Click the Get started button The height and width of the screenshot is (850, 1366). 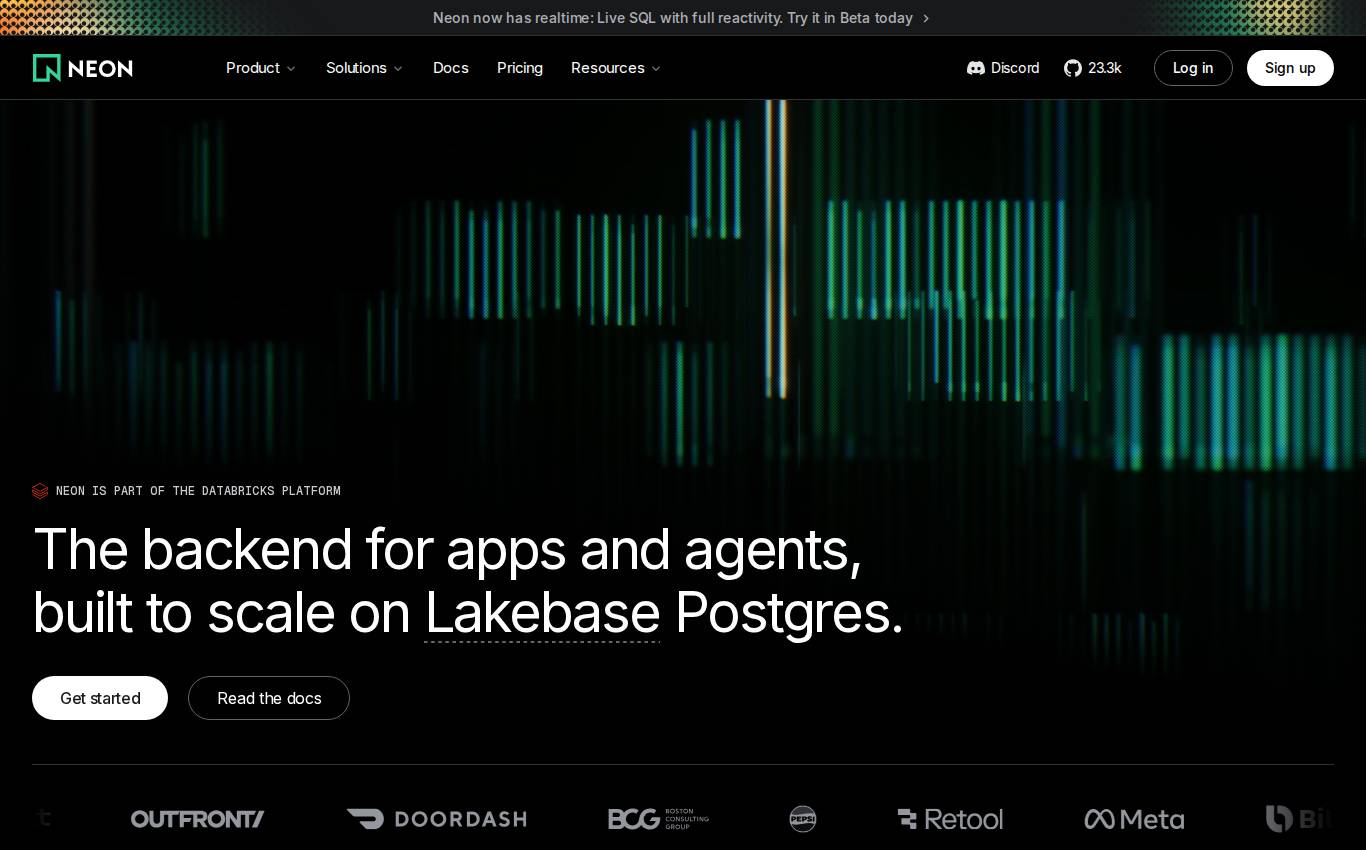click(100, 698)
